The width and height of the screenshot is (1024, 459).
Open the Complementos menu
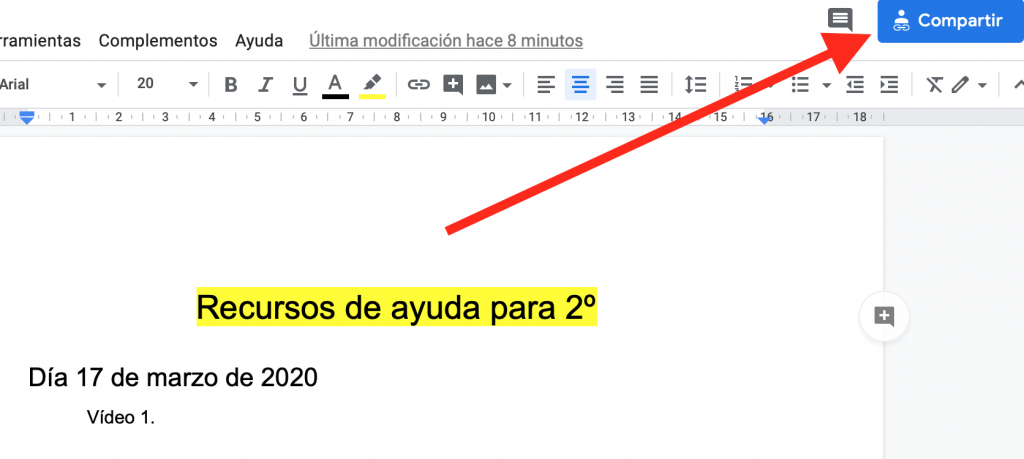click(158, 40)
